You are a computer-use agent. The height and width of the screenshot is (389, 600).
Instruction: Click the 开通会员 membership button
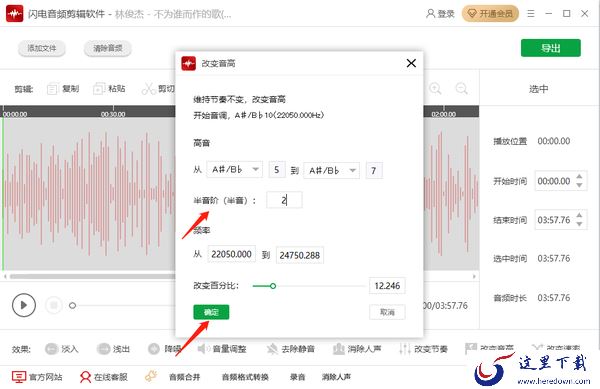490,14
